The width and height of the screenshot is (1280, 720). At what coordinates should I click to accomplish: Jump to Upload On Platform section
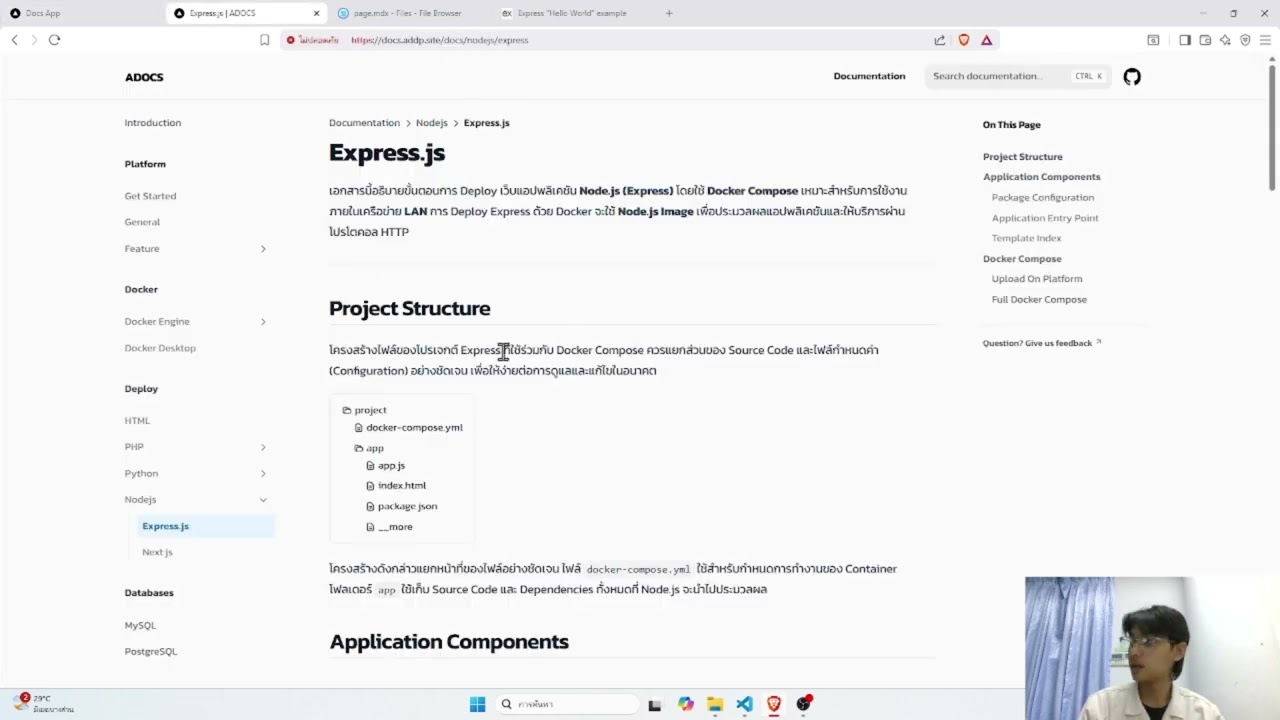pos(1036,279)
